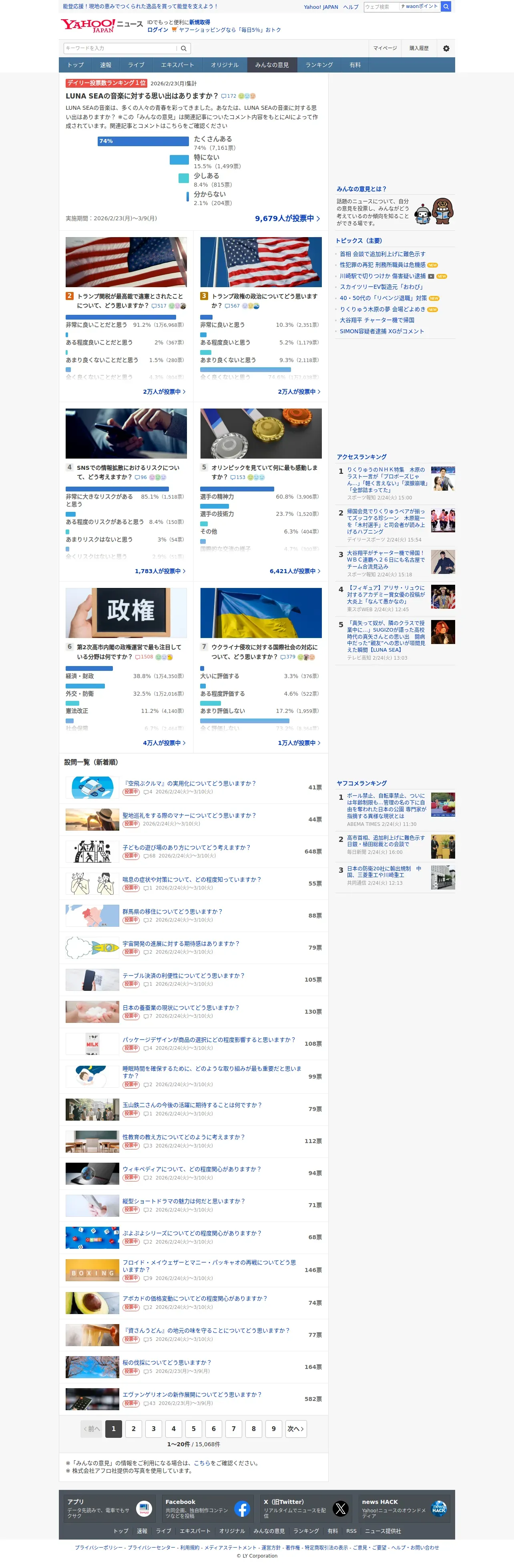
Task: Open settings via the gear icon
Action: coord(446,48)
